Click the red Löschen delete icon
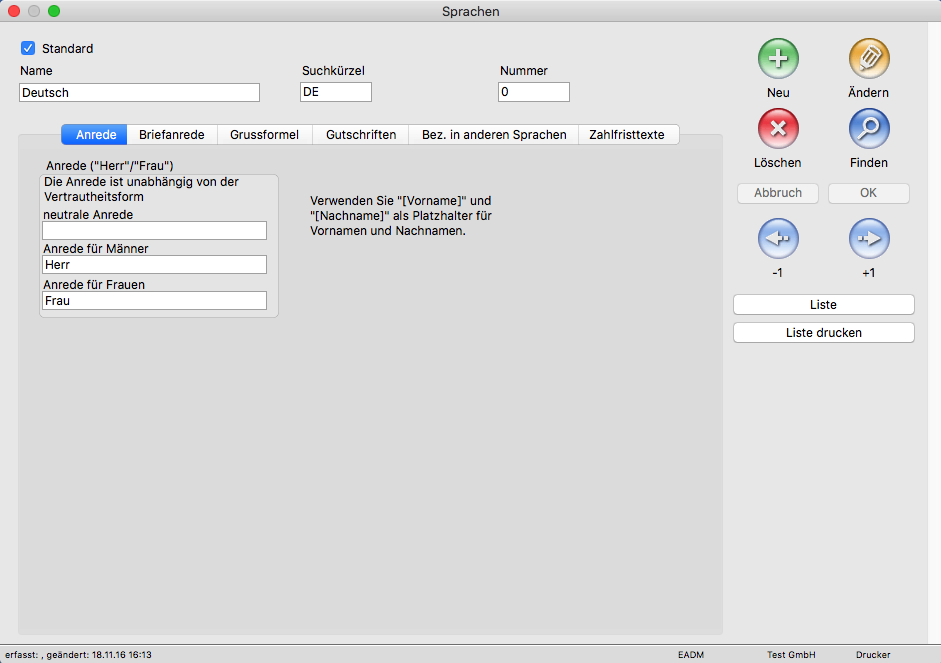This screenshot has height=663, width=941. pos(778,130)
